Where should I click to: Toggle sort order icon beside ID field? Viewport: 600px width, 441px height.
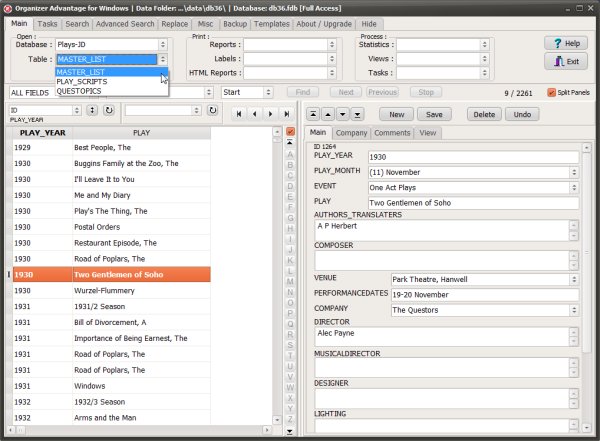pyautogui.click(x=92, y=110)
